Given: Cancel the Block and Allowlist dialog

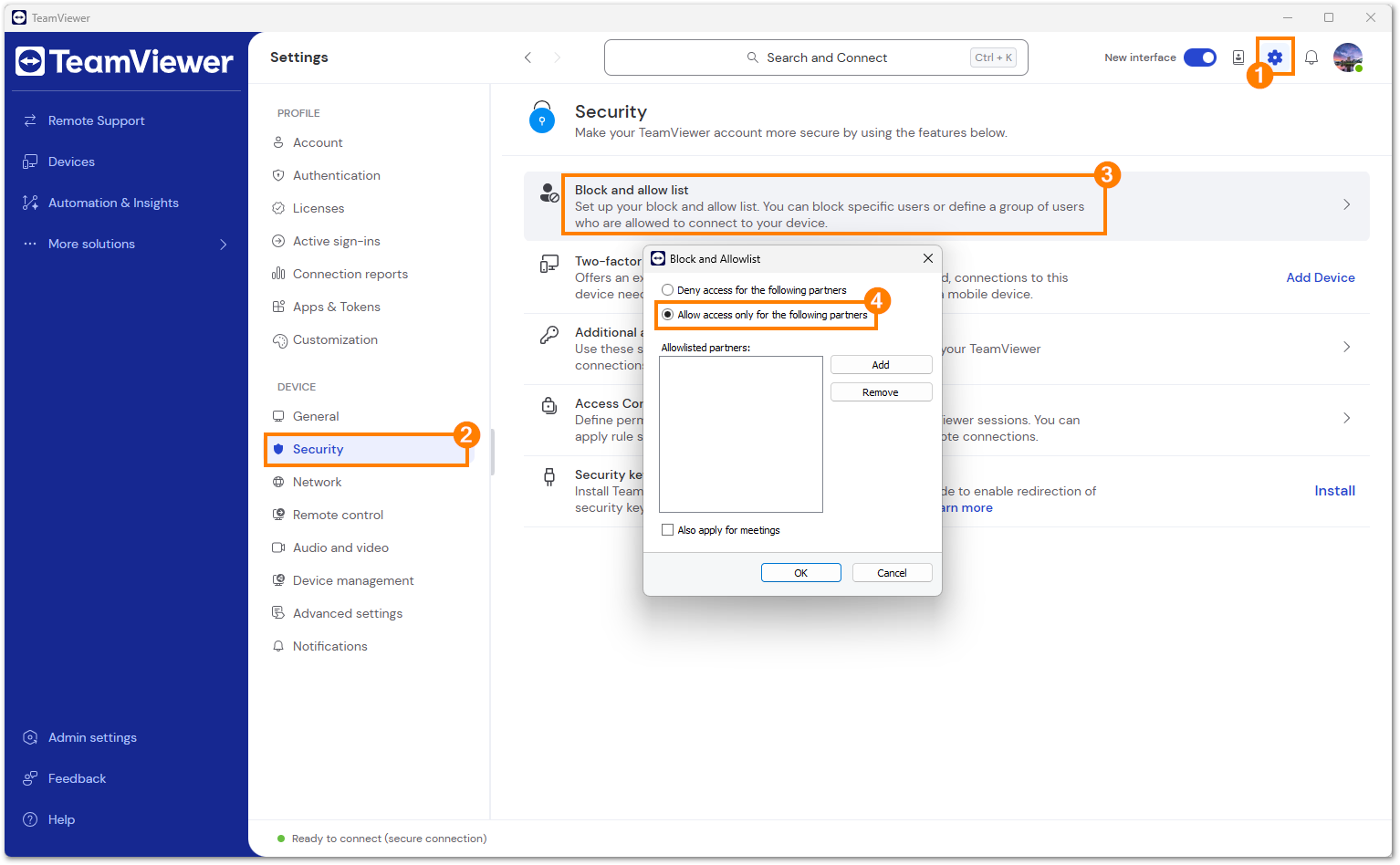Looking at the screenshot, I should tap(892, 573).
